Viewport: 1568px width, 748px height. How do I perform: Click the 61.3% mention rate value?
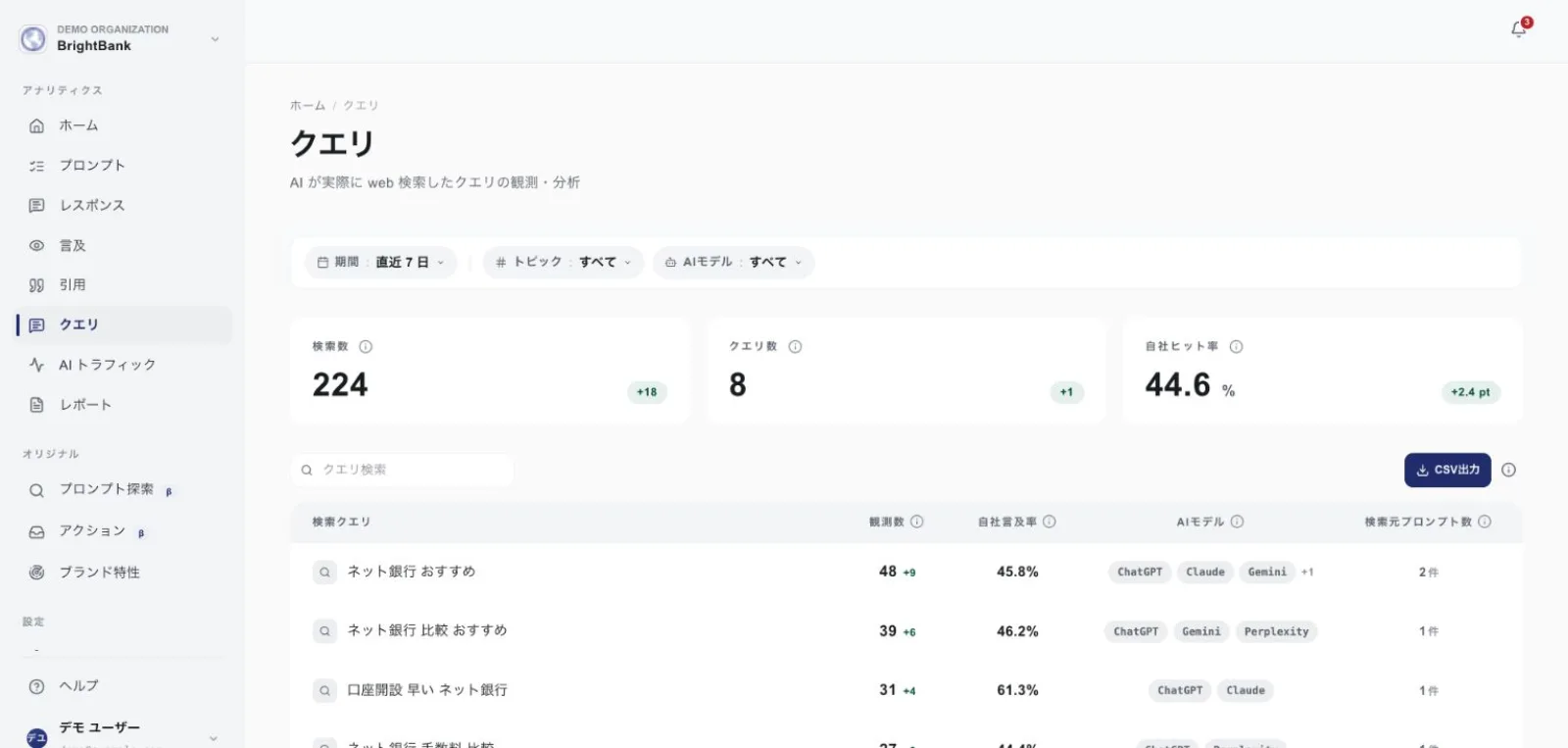pos(1017,691)
